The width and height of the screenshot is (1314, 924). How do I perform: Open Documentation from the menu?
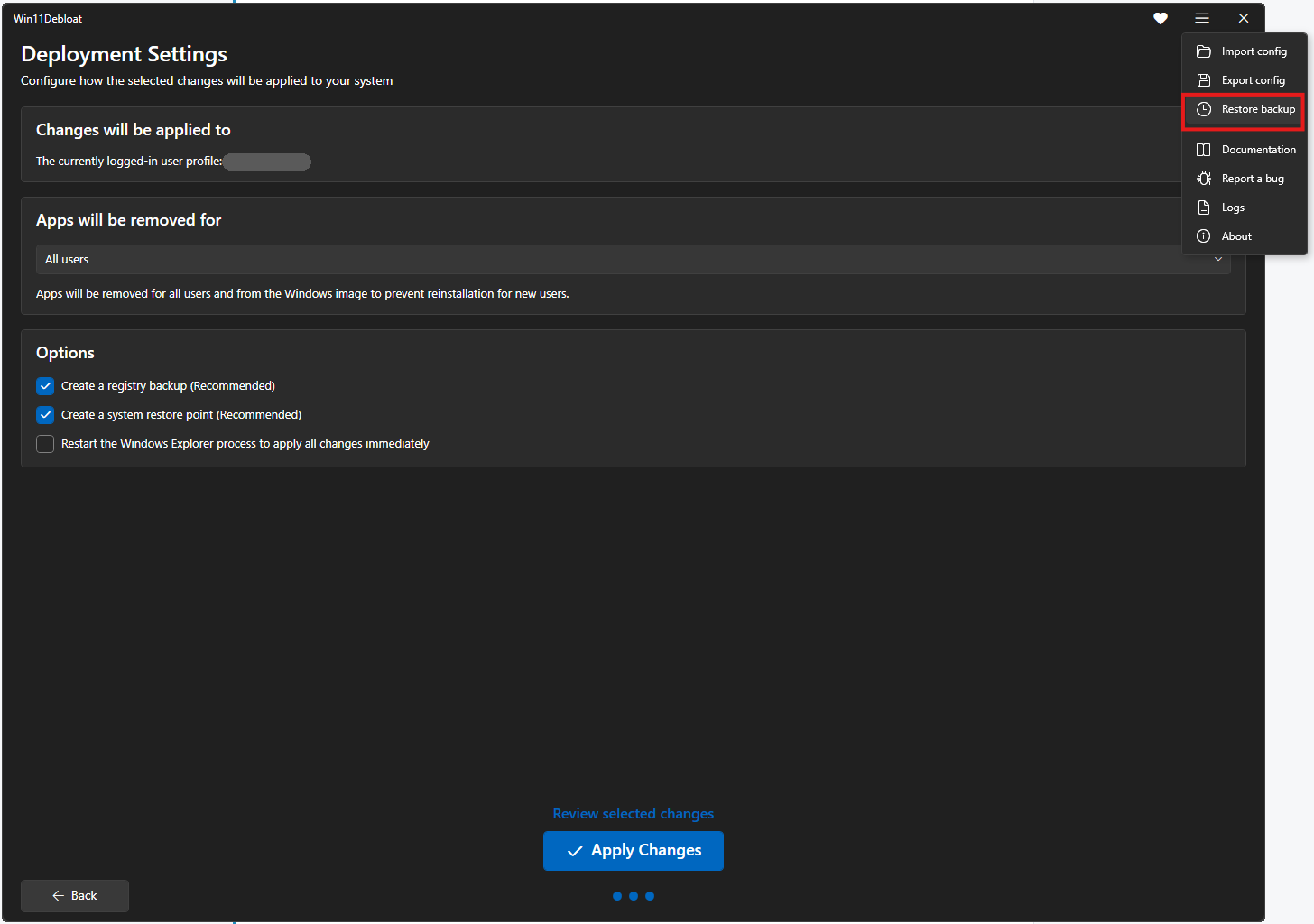(x=1245, y=150)
